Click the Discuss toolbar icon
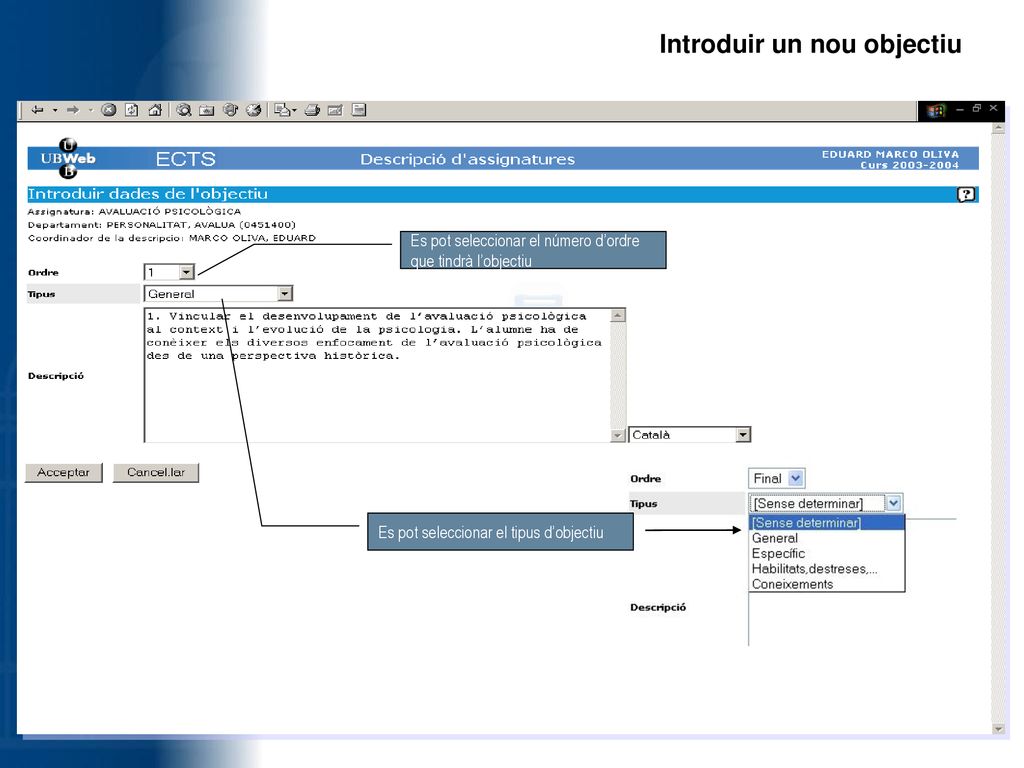Viewport: 1024px width, 768px height. click(359, 110)
